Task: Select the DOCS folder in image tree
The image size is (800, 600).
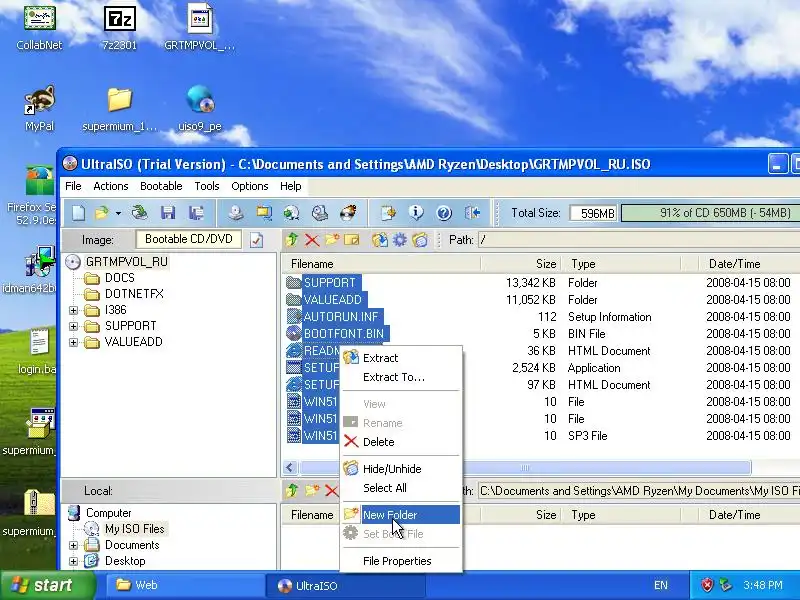Action: pos(120,278)
